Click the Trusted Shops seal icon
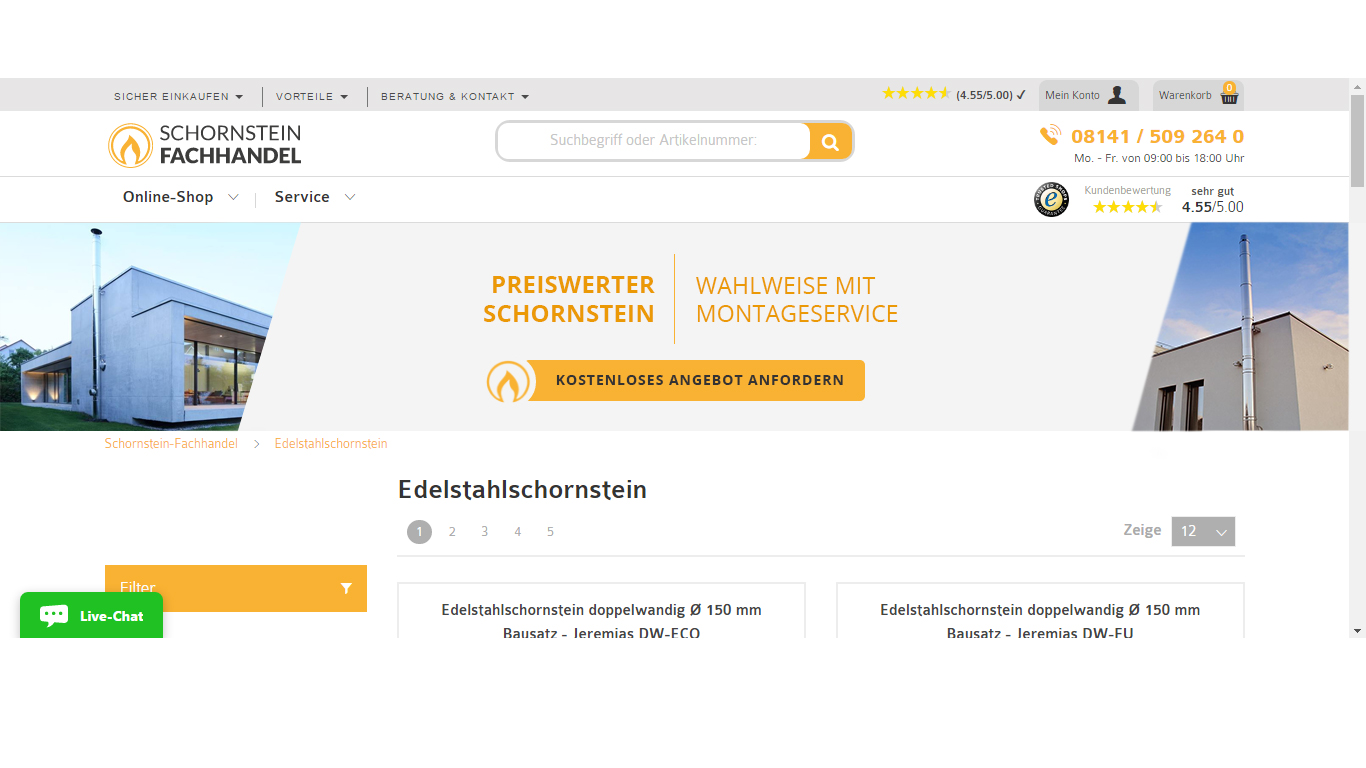This screenshot has width=1366, height=768. [x=1051, y=199]
